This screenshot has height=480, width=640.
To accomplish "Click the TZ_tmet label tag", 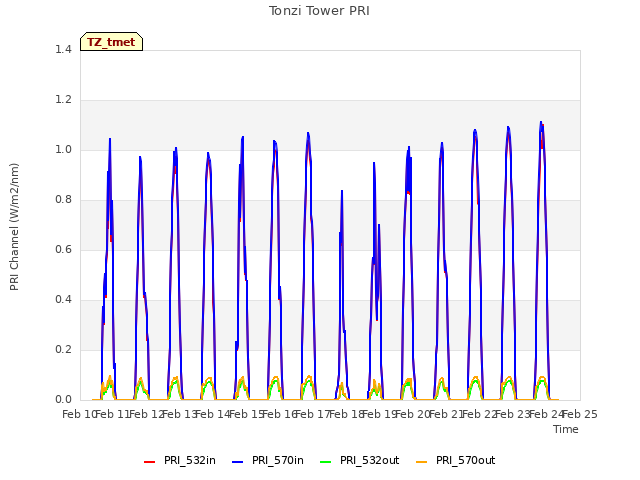I will tap(111, 42).
